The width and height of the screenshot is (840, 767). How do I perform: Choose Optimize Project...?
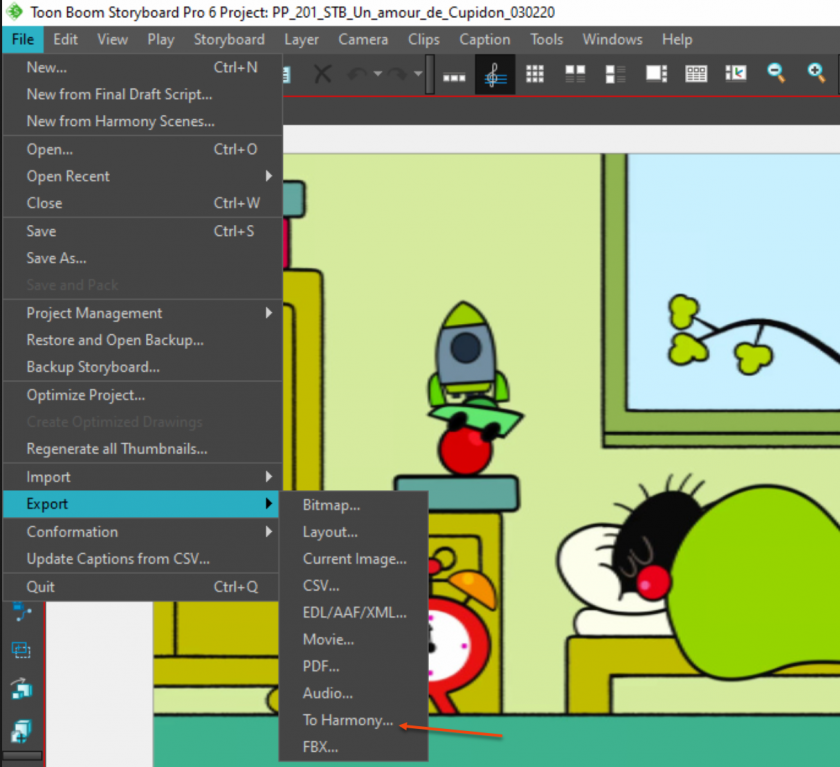pyautogui.click(x=142, y=395)
